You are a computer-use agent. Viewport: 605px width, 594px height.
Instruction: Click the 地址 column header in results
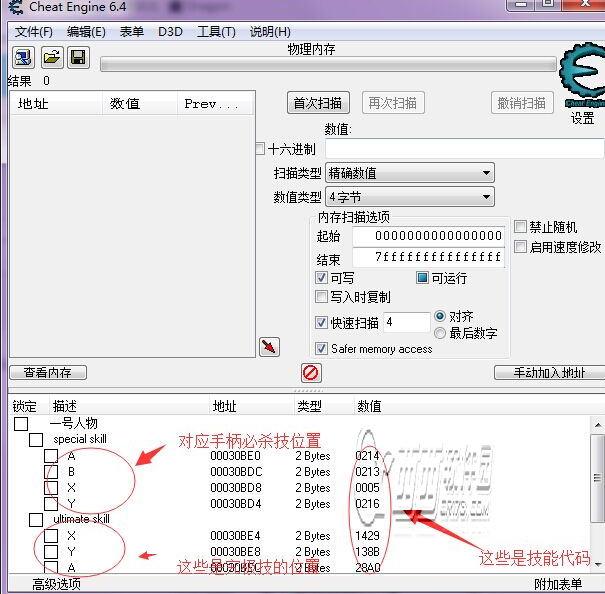[x=56, y=103]
